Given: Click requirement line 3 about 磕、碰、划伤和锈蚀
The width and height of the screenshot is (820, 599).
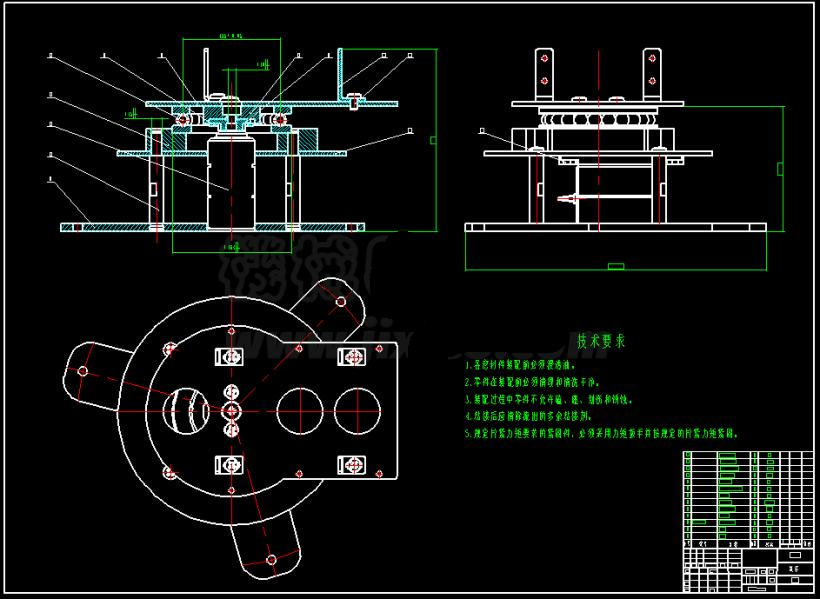Looking at the screenshot, I should click(x=550, y=400).
